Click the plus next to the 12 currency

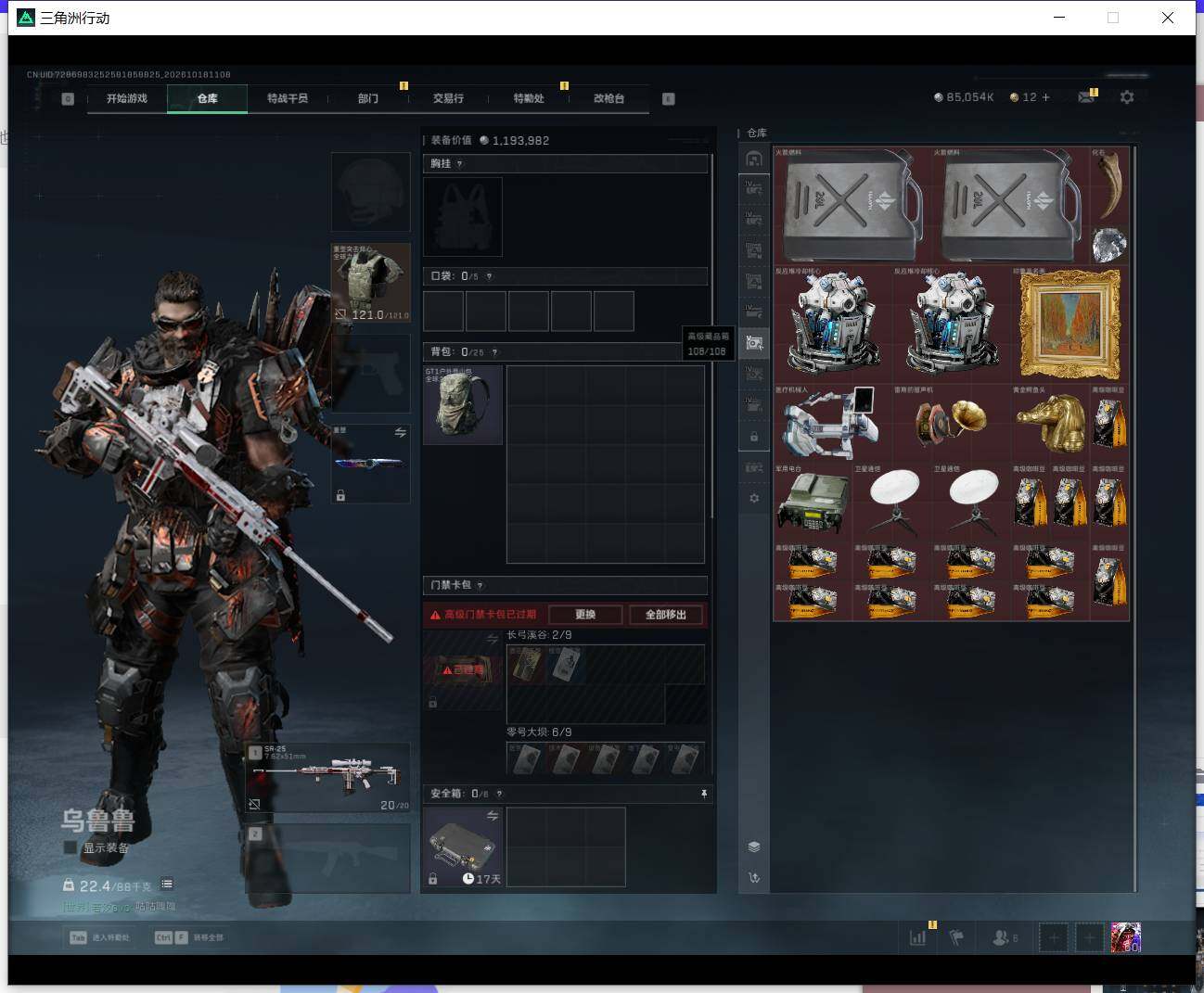tap(1046, 97)
